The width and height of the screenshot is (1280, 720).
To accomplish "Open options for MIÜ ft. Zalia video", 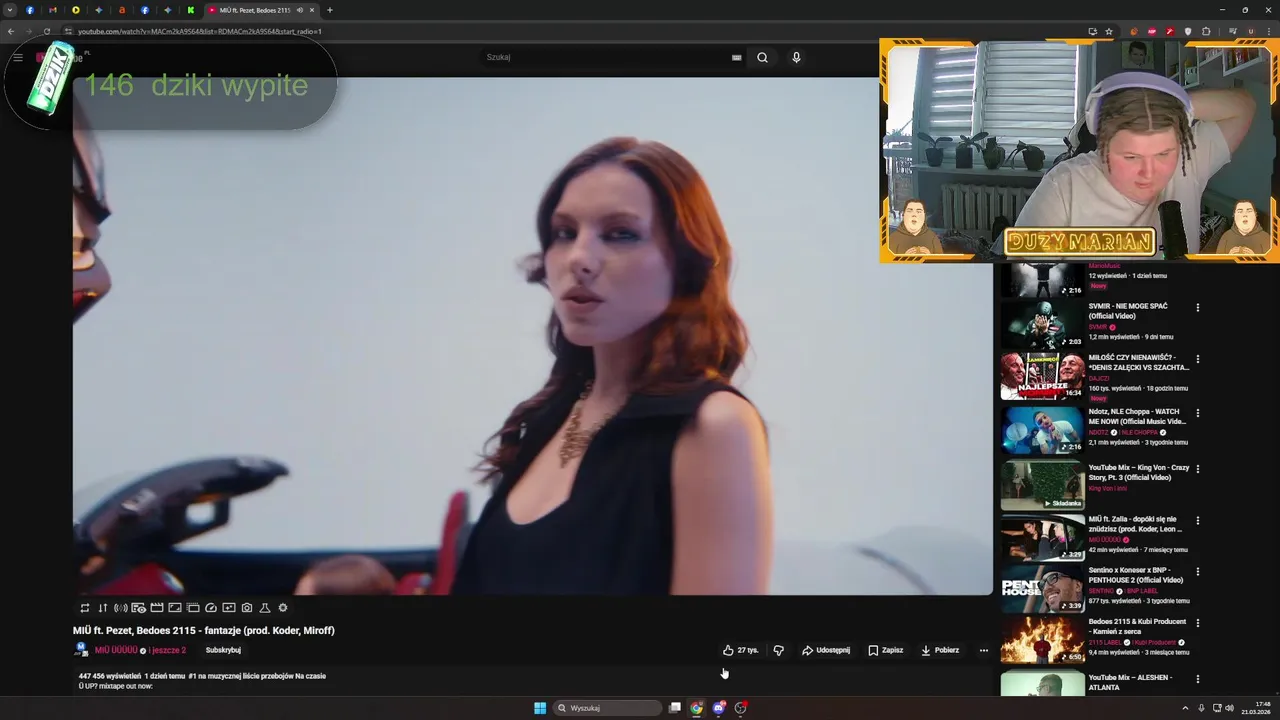I will coord(1198,520).
